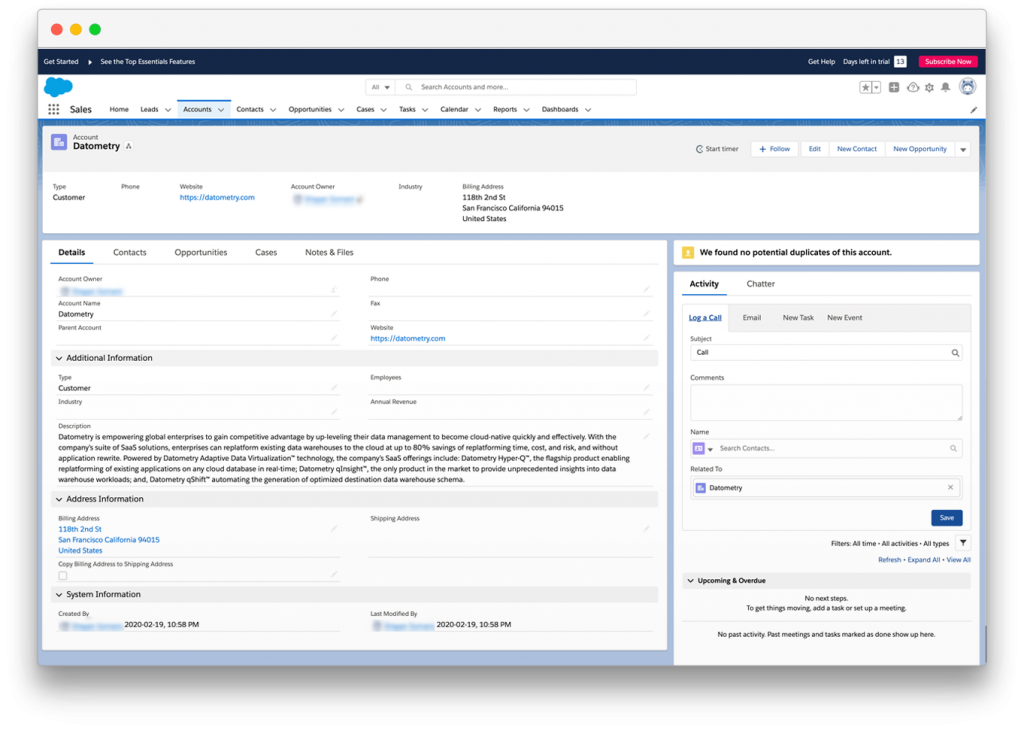This screenshot has width=1024, height=740.
Task: Open the user profile avatar
Action: point(967,86)
